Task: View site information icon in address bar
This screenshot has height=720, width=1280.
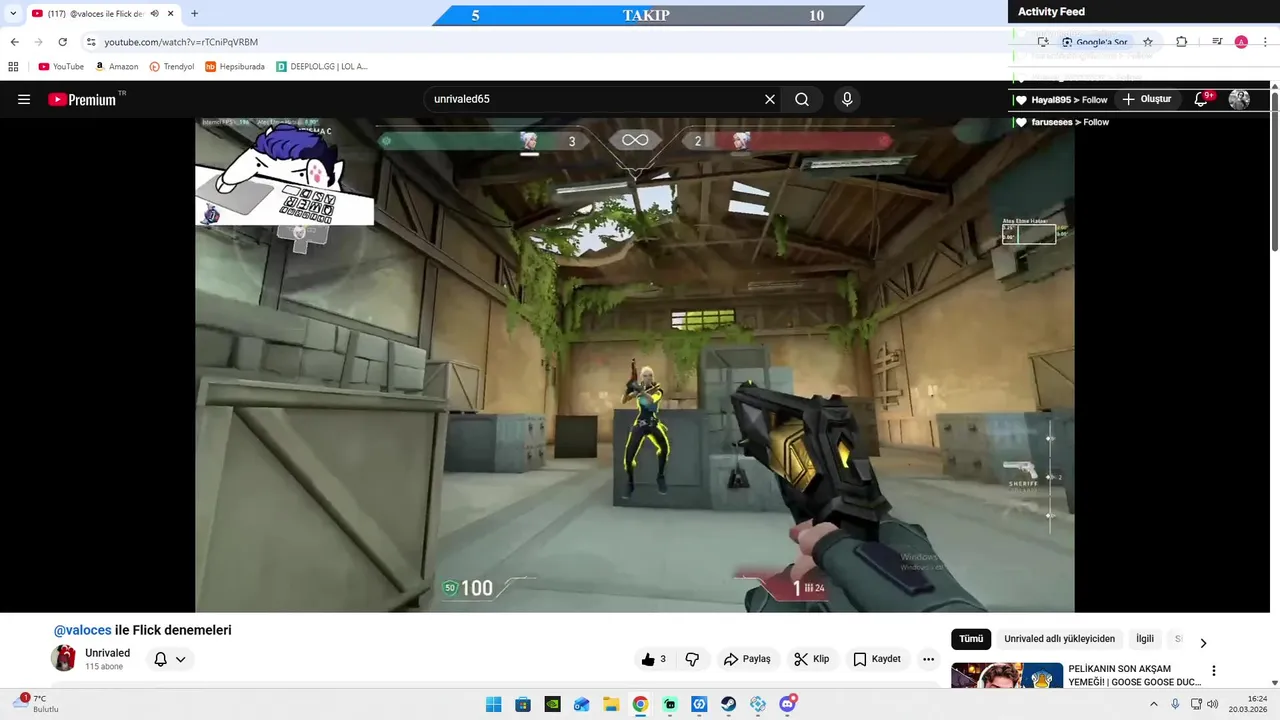Action: click(91, 42)
